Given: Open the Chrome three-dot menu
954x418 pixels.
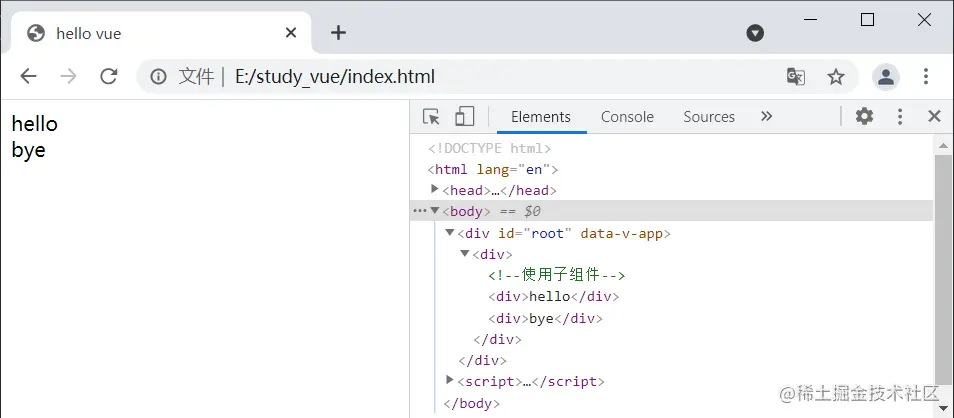Looking at the screenshot, I should (x=925, y=76).
